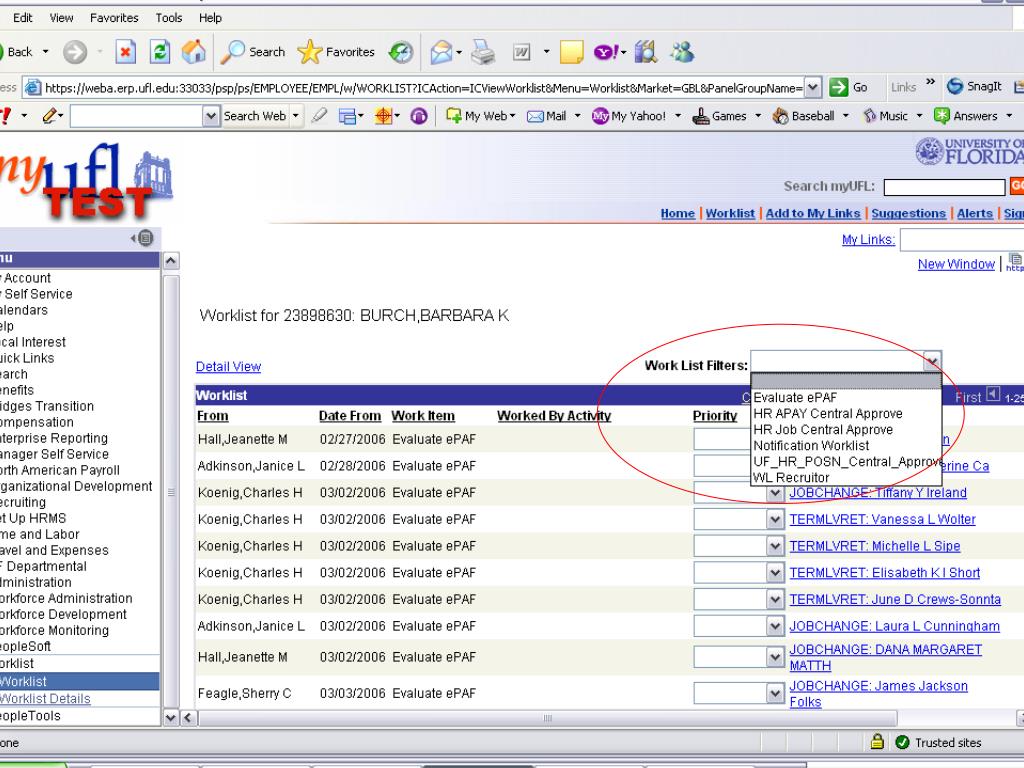Open Worklist Details in left menu

pyautogui.click(x=45, y=699)
